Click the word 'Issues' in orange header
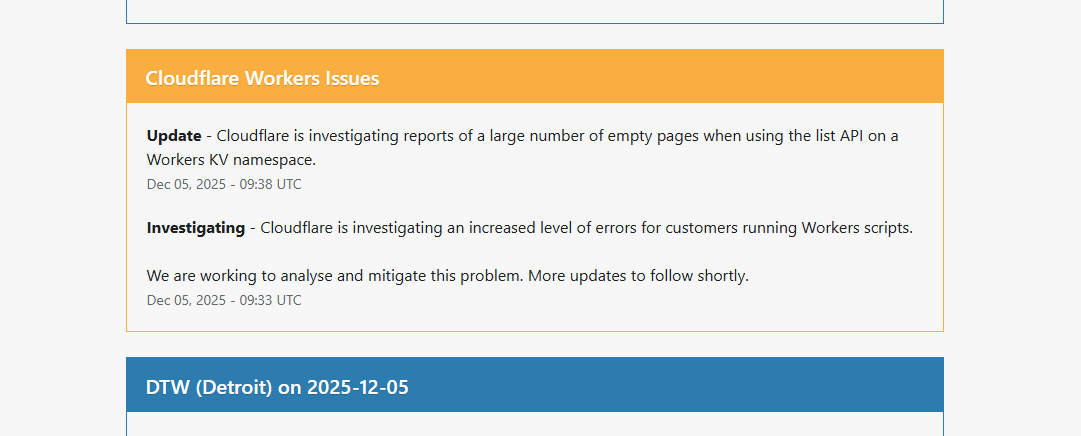 (352, 78)
